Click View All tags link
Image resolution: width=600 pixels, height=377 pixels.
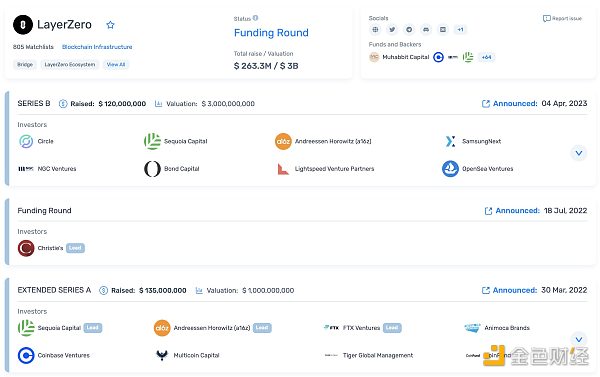pos(116,65)
